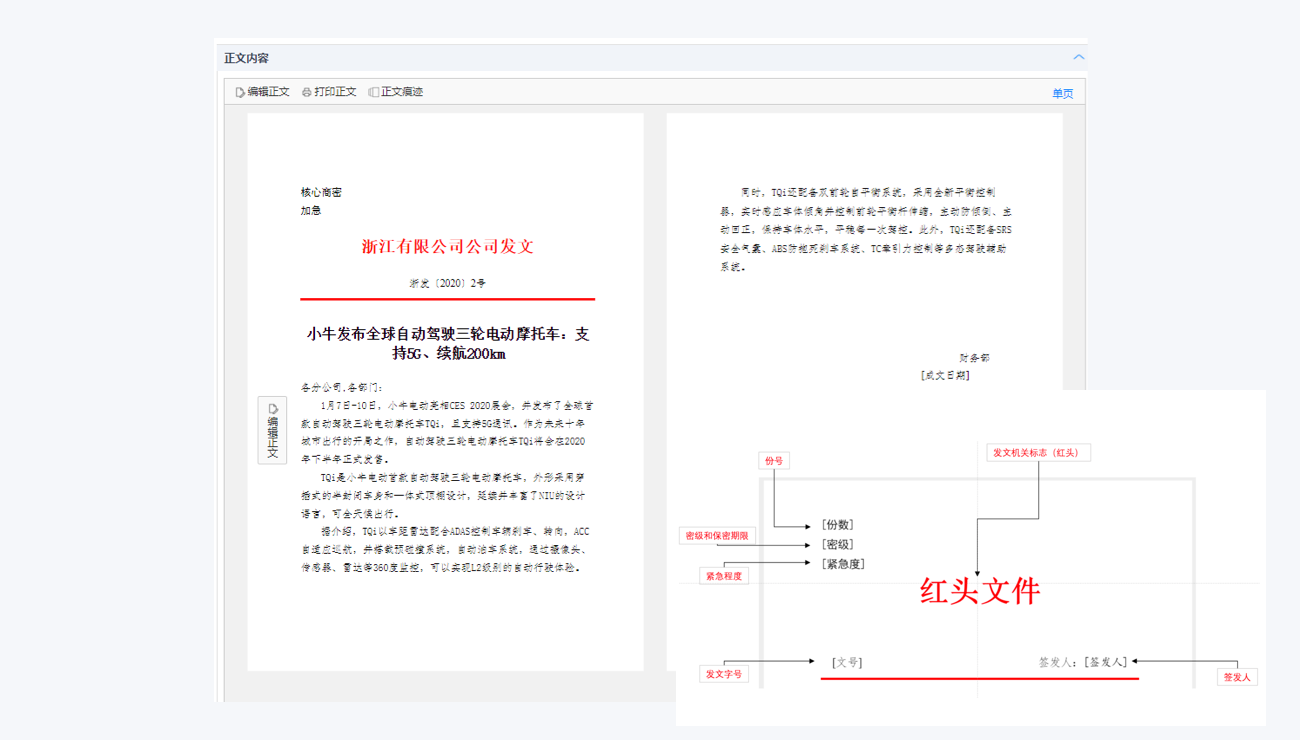
Task: Click the 发文字号 annotation label
Action: coord(724,674)
